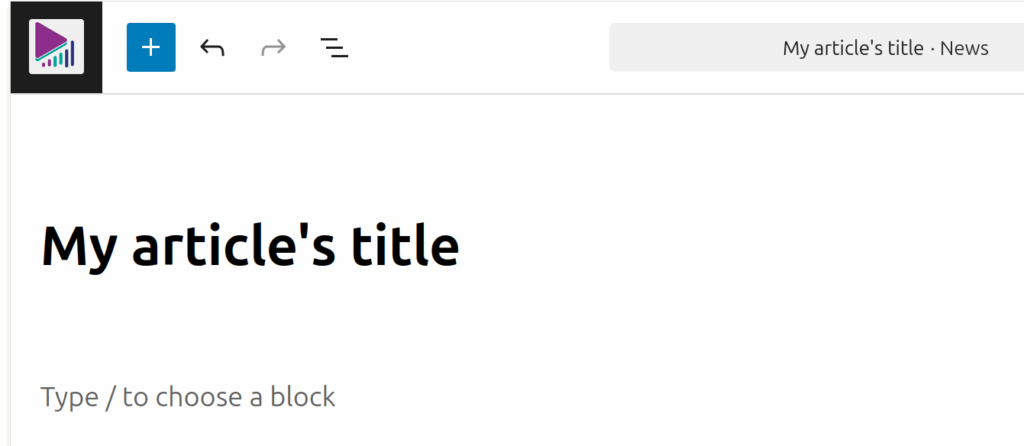
Task: Click into the "Type / to choose a block" paragraph
Action: (x=188, y=397)
